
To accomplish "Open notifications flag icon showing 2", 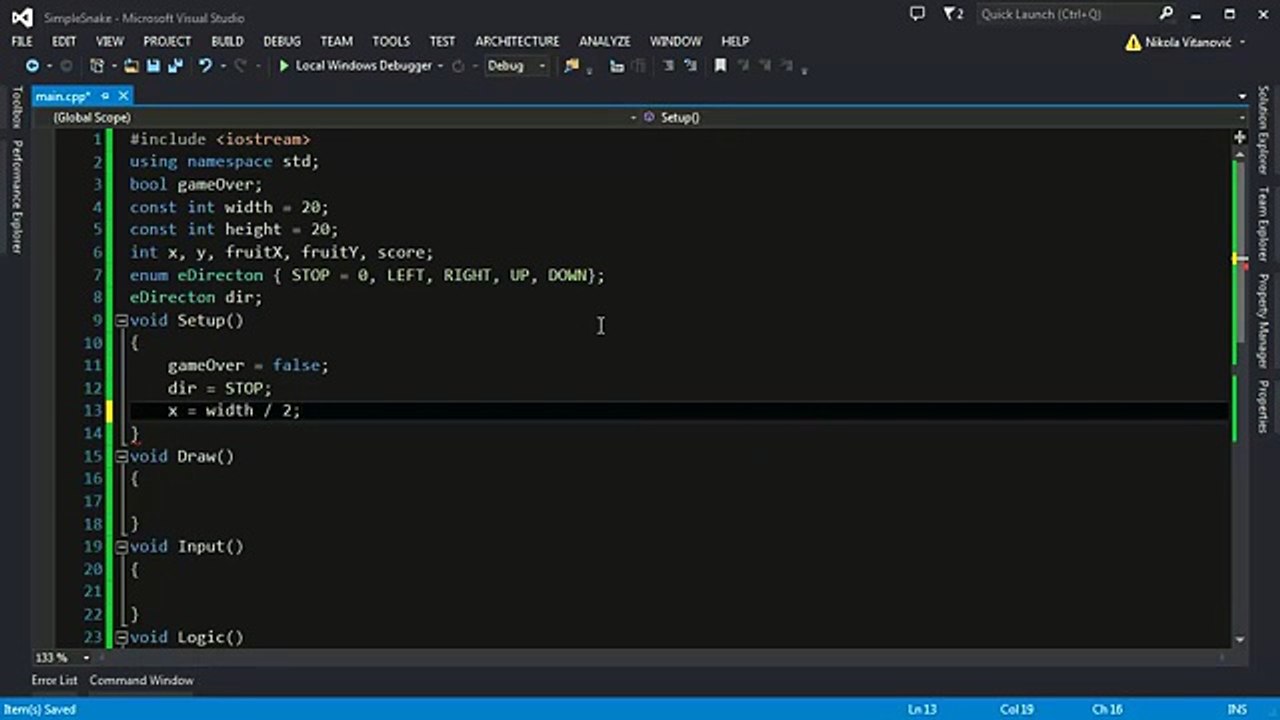I will (953, 14).
